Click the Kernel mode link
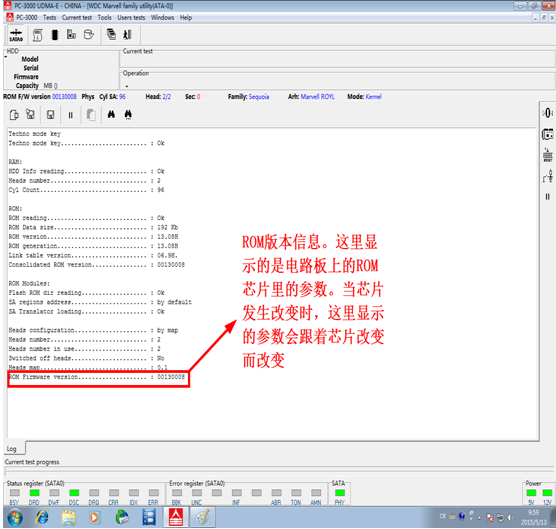The image size is (556, 529). point(373,96)
